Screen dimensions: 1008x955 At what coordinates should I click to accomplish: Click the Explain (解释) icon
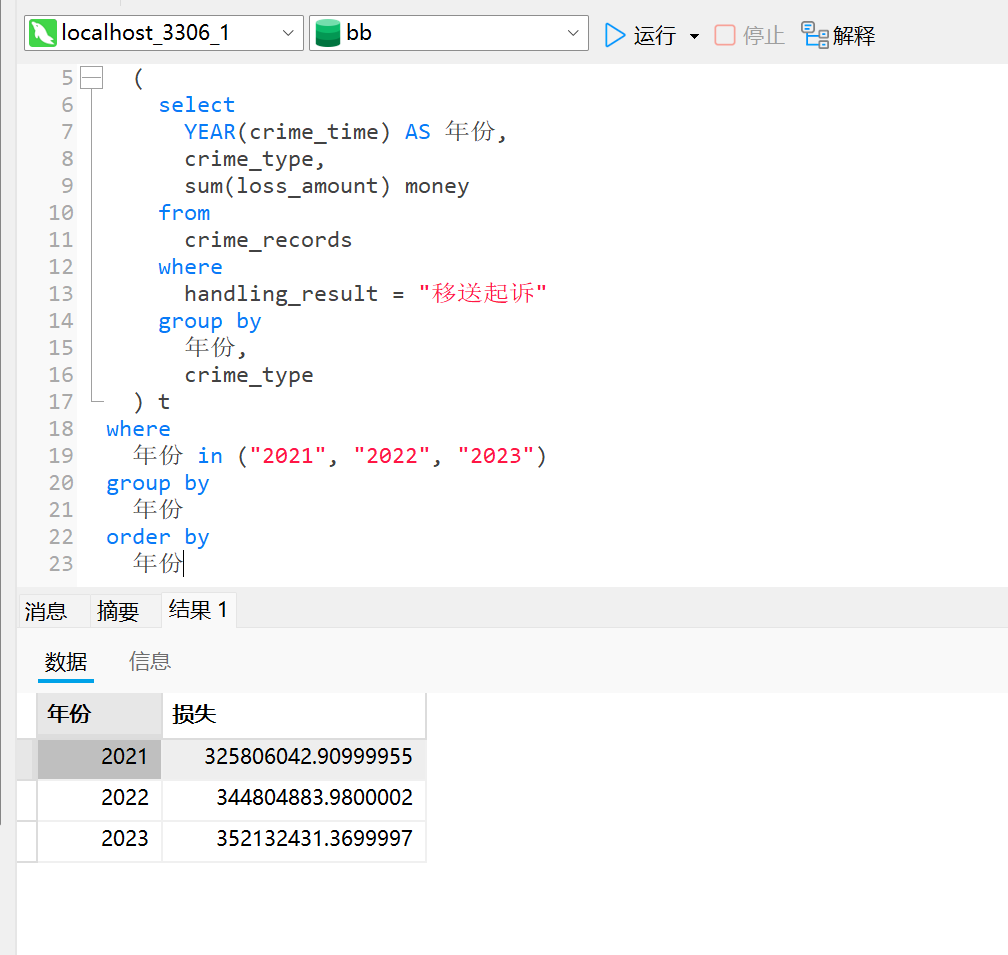(x=812, y=33)
